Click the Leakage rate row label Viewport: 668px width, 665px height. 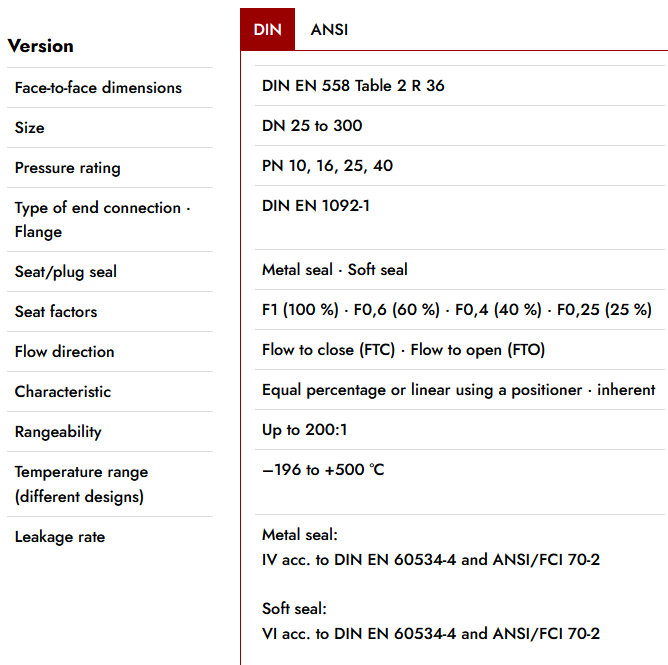tap(60, 537)
